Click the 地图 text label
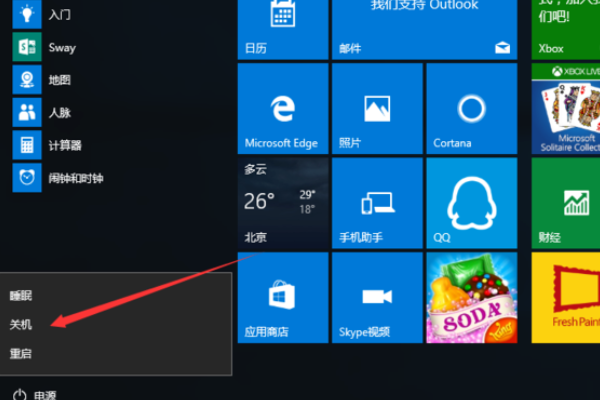Screen dimensions: 600x400 60,80
